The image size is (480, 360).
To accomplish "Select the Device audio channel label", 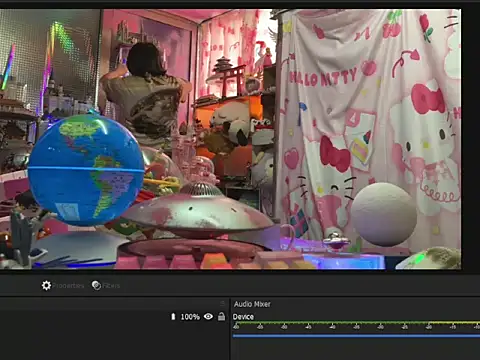I will pos(243,317).
